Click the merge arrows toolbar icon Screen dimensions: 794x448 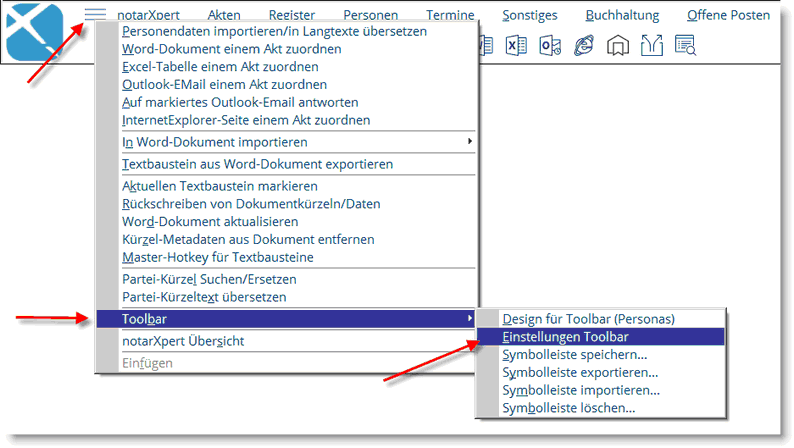652,46
